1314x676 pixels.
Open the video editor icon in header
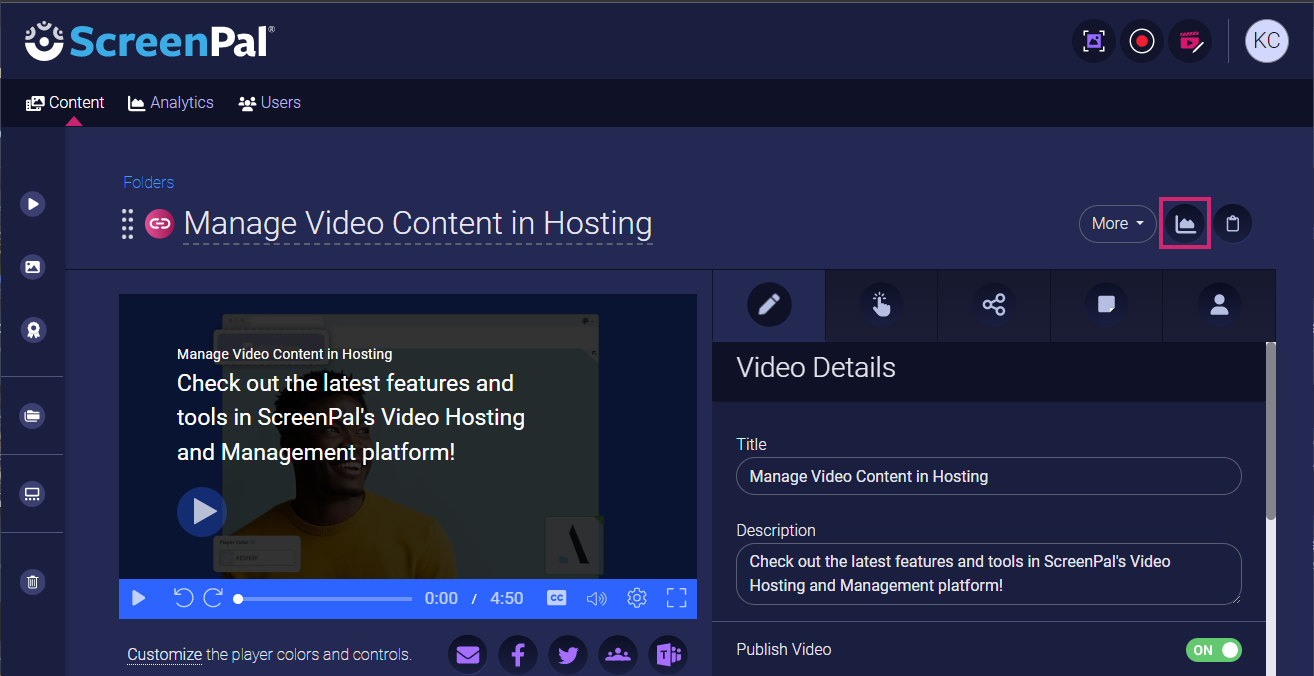click(1190, 41)
